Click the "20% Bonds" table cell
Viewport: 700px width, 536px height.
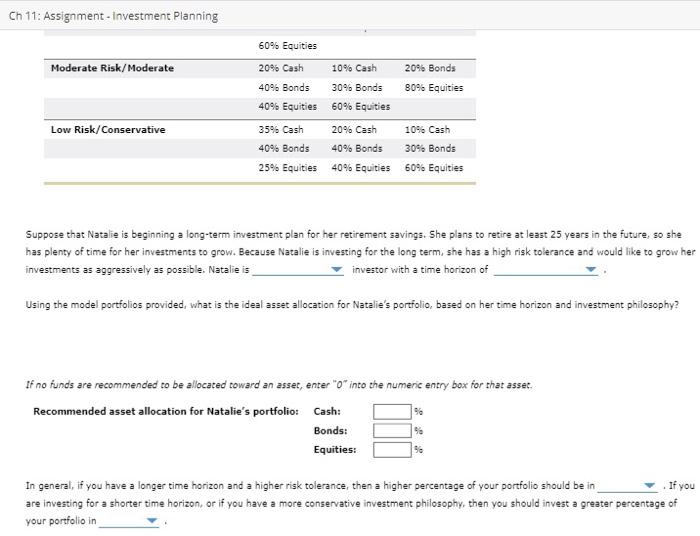pyautogui.click(x=430, y=68)
